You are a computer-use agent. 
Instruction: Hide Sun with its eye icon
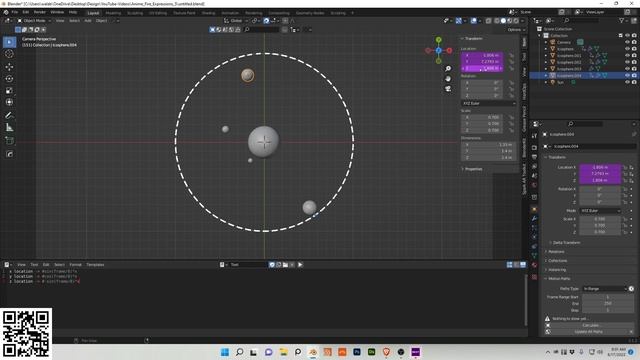[627, 82]
